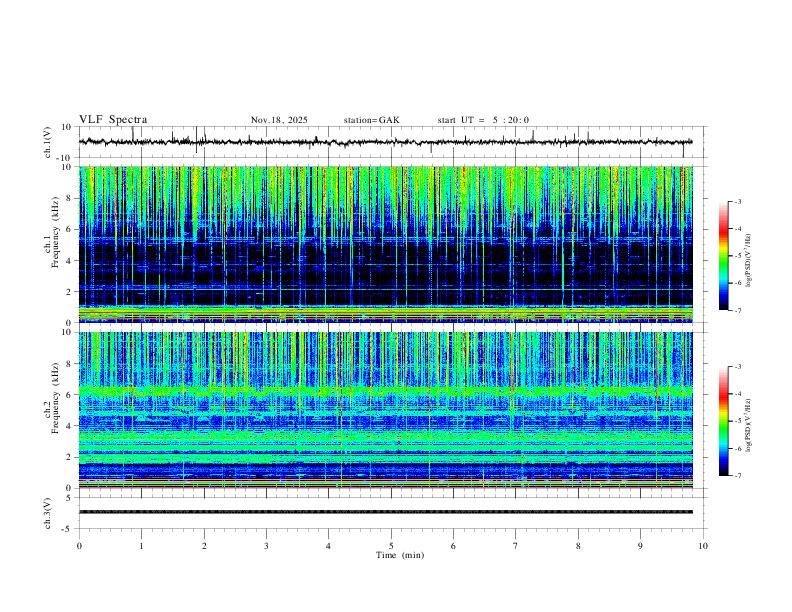Click the ch.1 colorbar 'log(PSD)(V²/Hz)' label

pos(749,261)
